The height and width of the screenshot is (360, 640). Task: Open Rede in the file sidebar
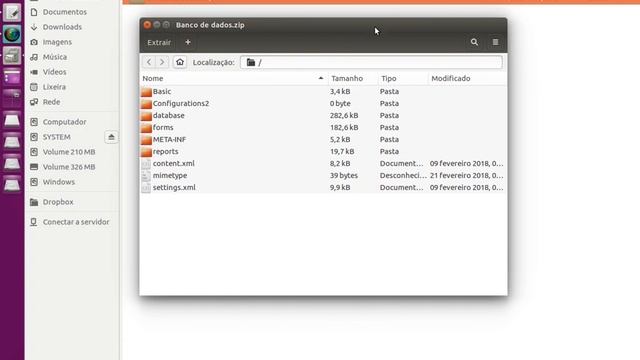pyautogui.click(x=51, y=102)
